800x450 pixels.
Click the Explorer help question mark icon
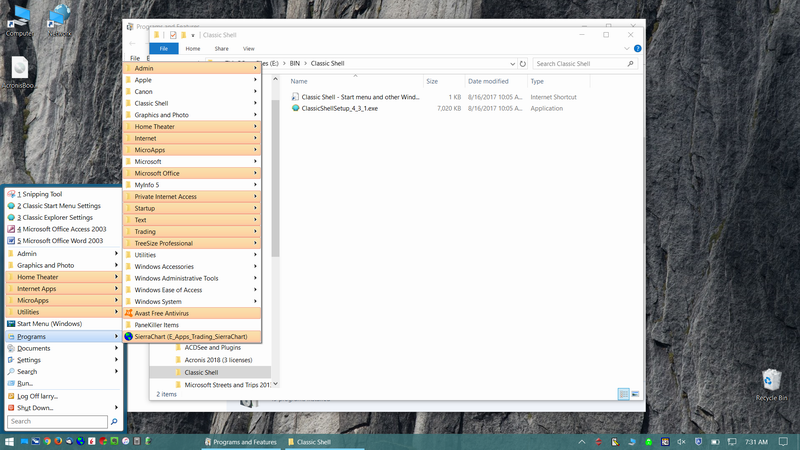637,48
